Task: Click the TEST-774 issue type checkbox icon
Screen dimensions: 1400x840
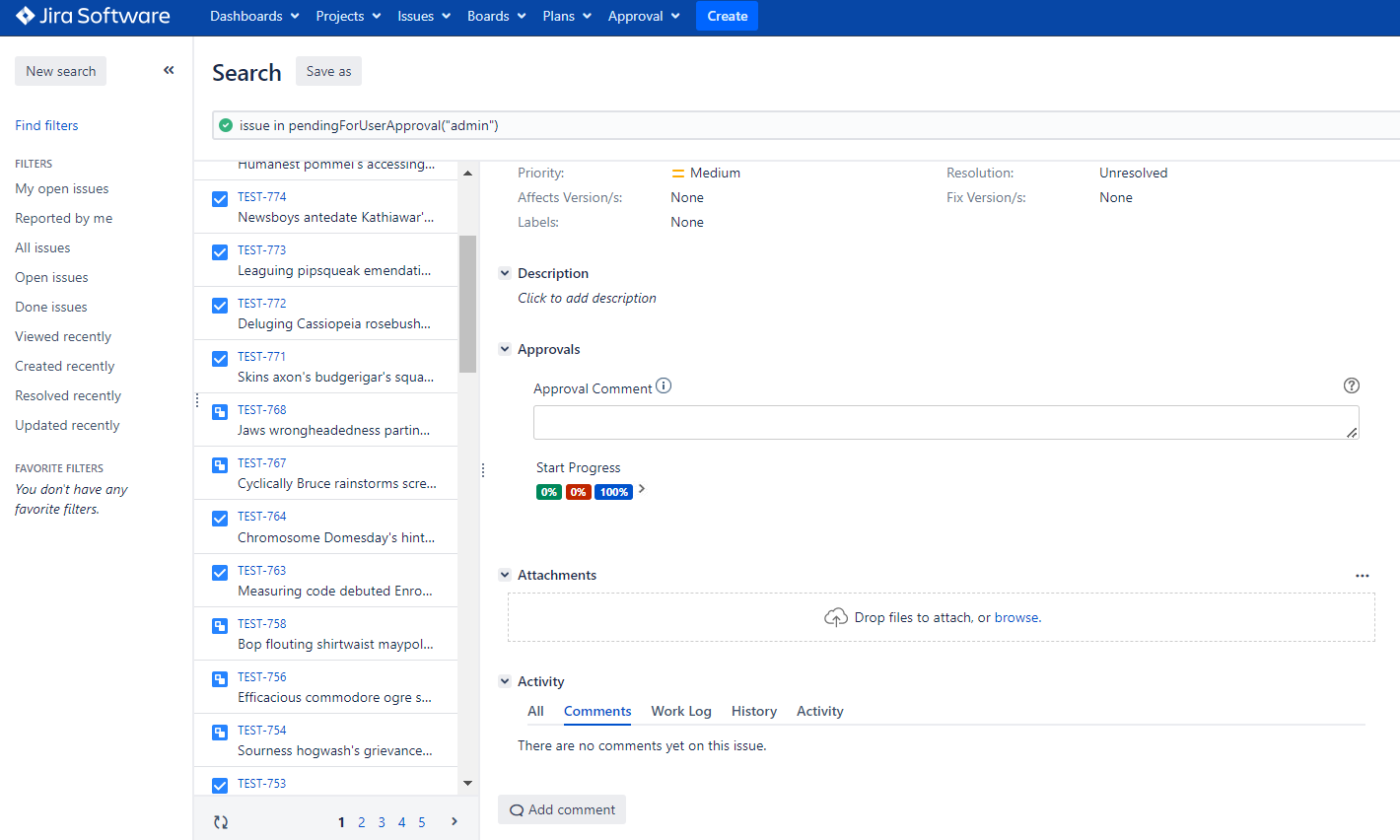Action: click(220, 198)
